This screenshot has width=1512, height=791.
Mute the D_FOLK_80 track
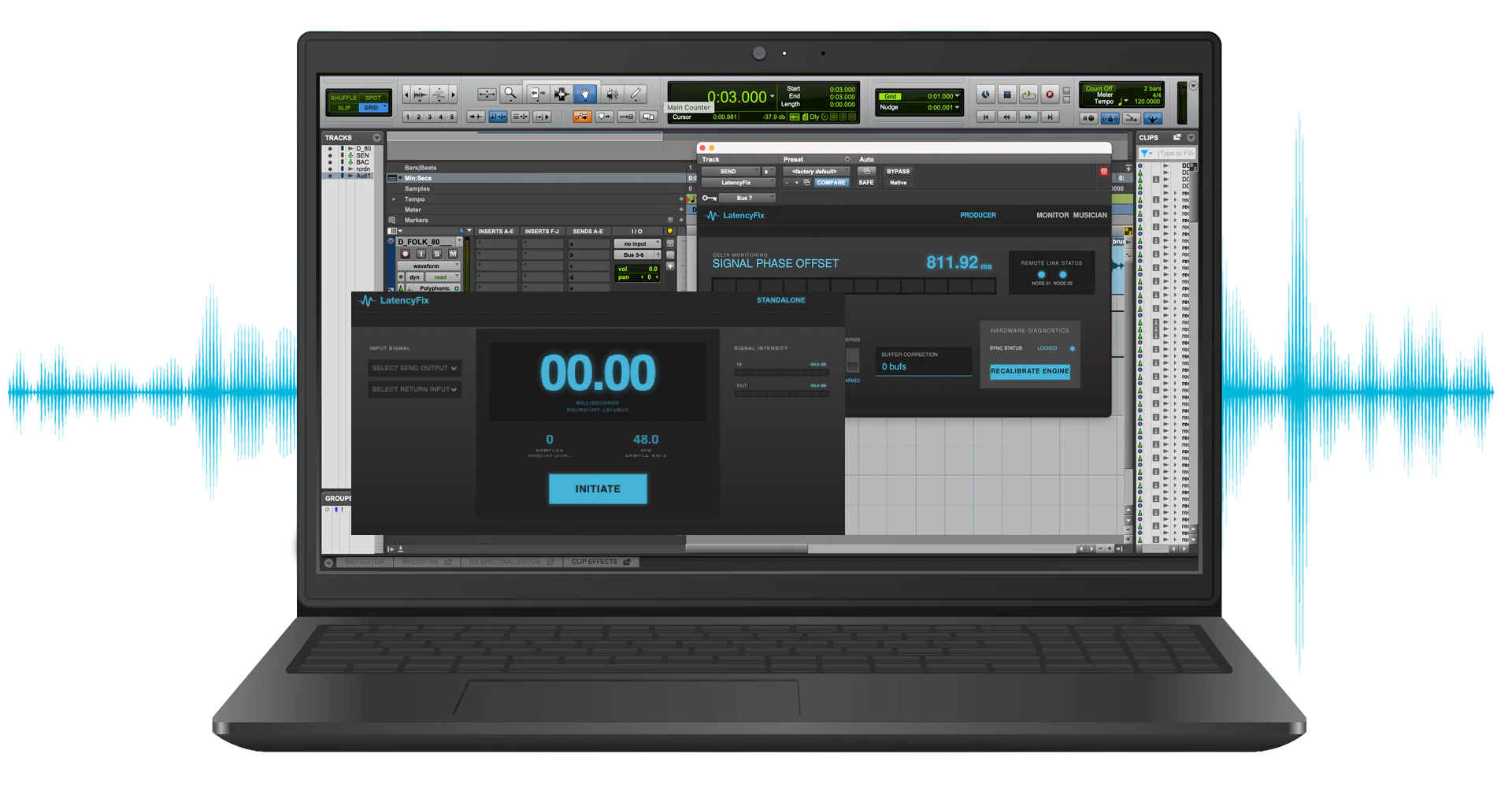453,254
